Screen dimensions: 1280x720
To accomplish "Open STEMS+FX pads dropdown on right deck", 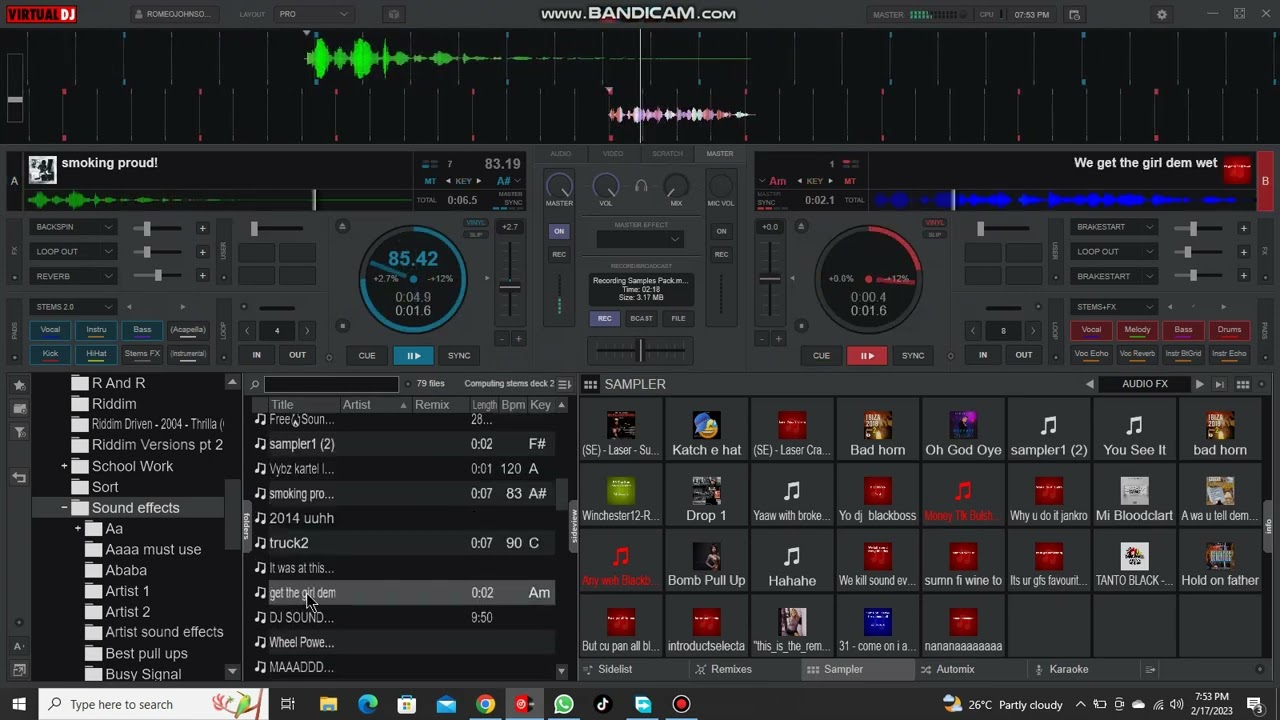I will (x=1114, y=307).
